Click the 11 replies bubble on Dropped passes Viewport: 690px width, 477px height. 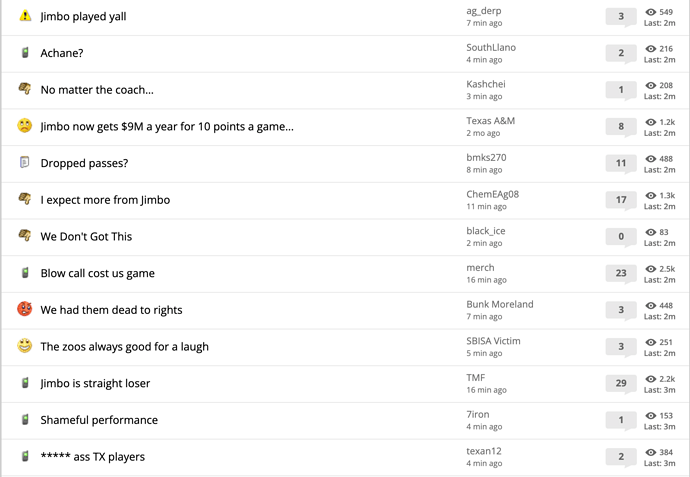(621, 163)
